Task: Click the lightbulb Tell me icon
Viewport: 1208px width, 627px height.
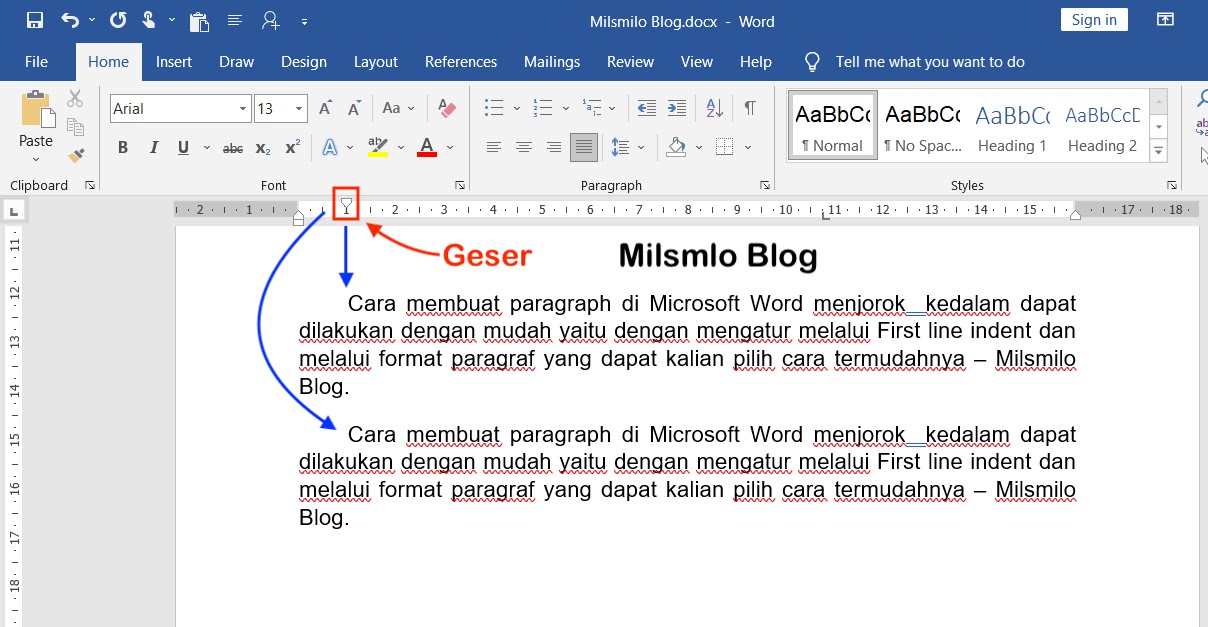Action: click(813, 61)
